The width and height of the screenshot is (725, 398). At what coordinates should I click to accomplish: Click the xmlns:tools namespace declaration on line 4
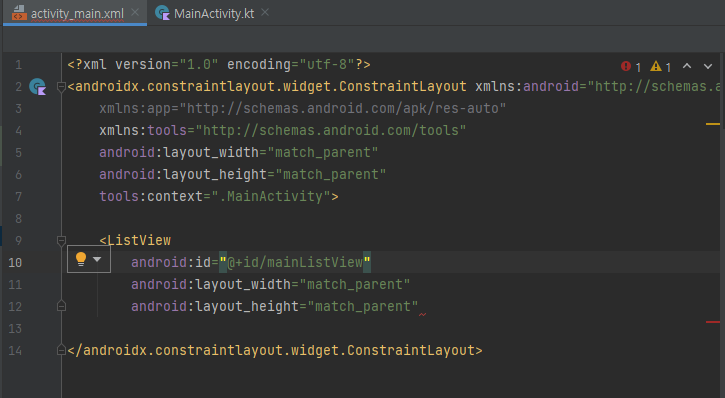point(283,130)
